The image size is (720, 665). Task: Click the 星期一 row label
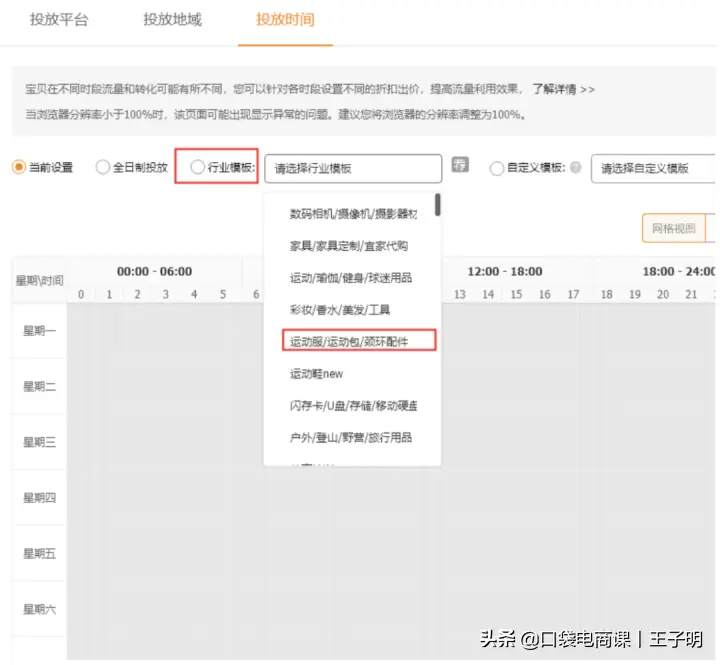point(39,331)
